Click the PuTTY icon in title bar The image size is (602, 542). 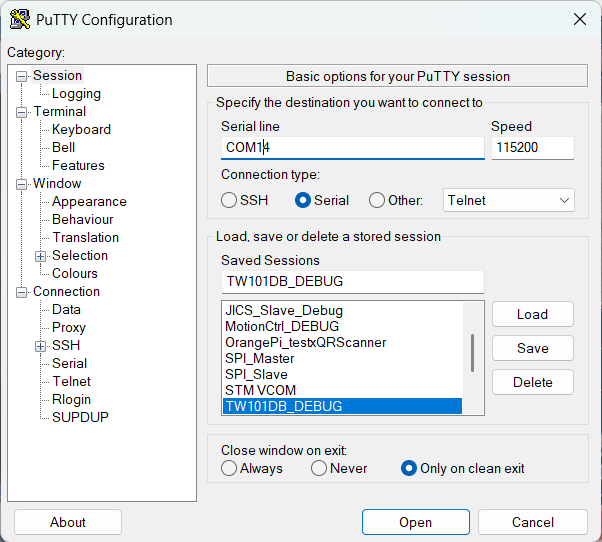click(x=20, y=19)
